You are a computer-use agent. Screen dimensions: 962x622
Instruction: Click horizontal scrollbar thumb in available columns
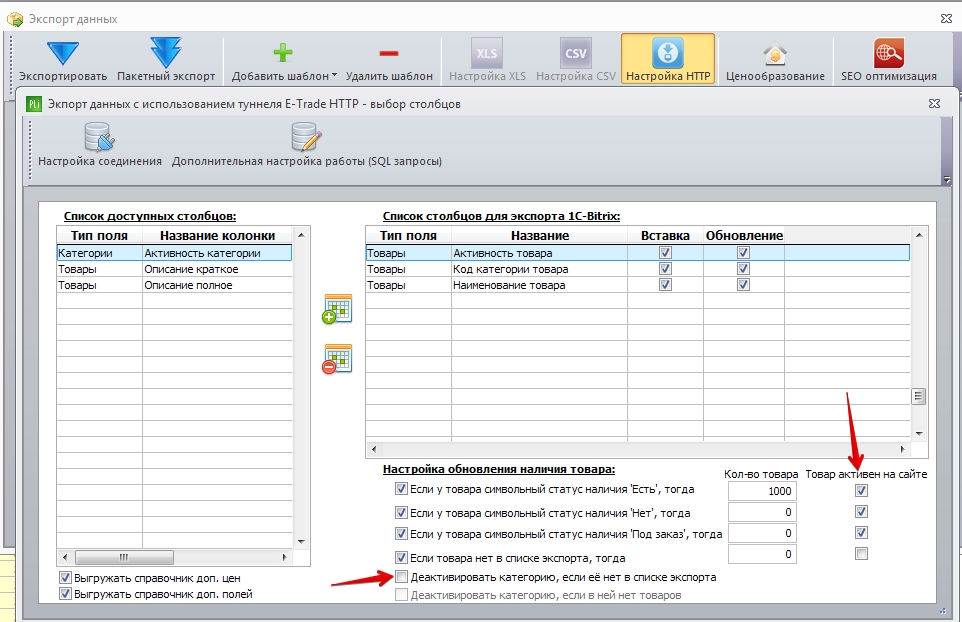(x=124, y=557)
